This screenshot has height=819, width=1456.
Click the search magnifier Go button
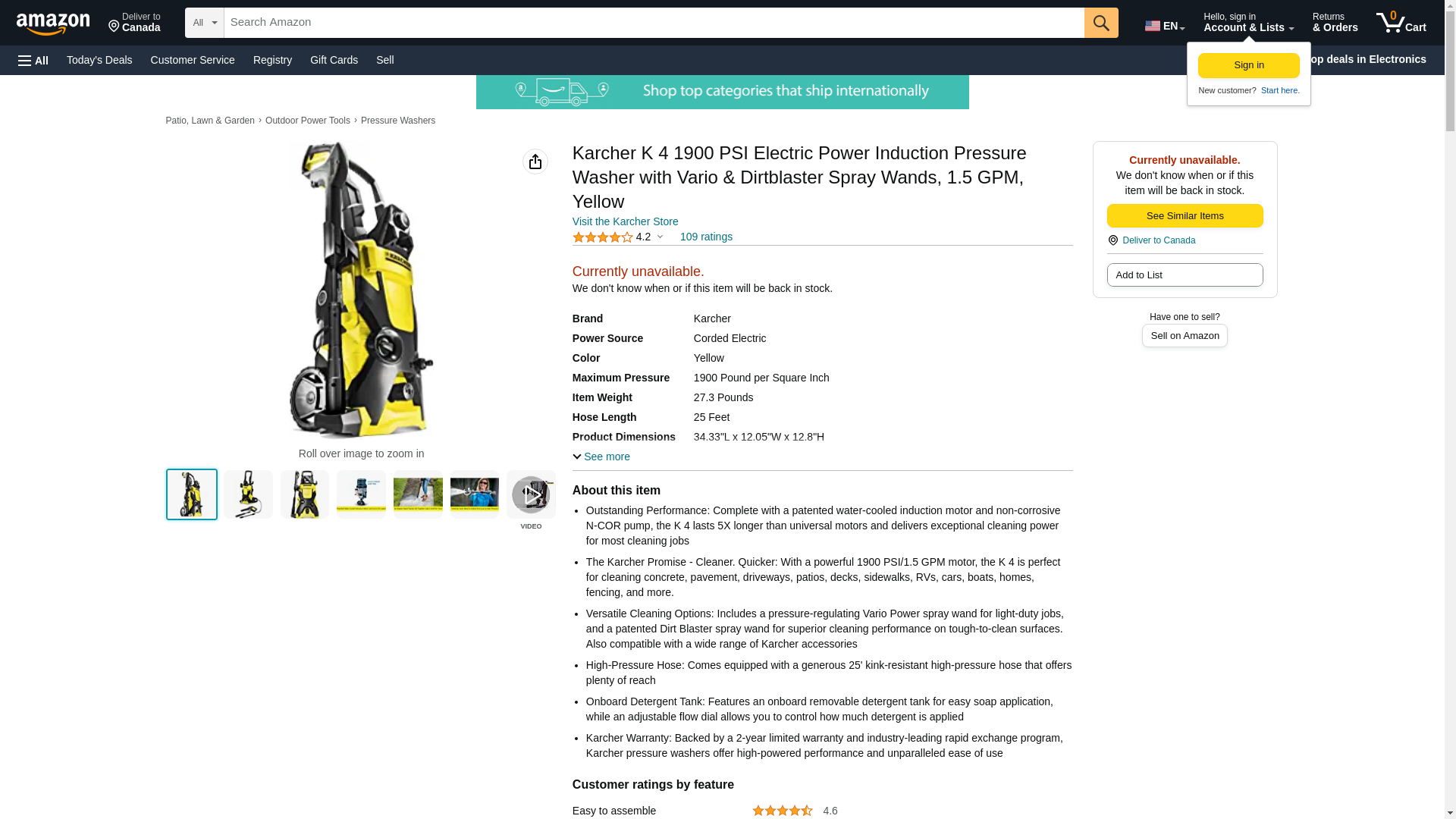pyautogui.click(x=1101, y=23)
